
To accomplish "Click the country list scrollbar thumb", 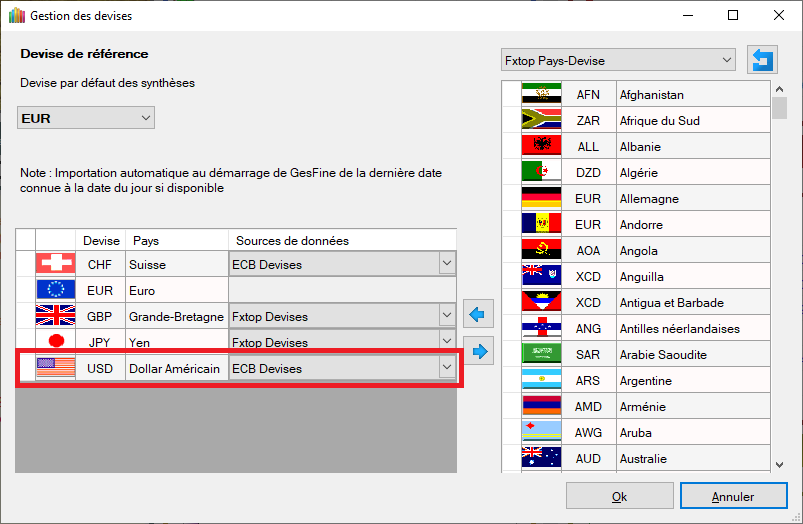I will (779, 108).
